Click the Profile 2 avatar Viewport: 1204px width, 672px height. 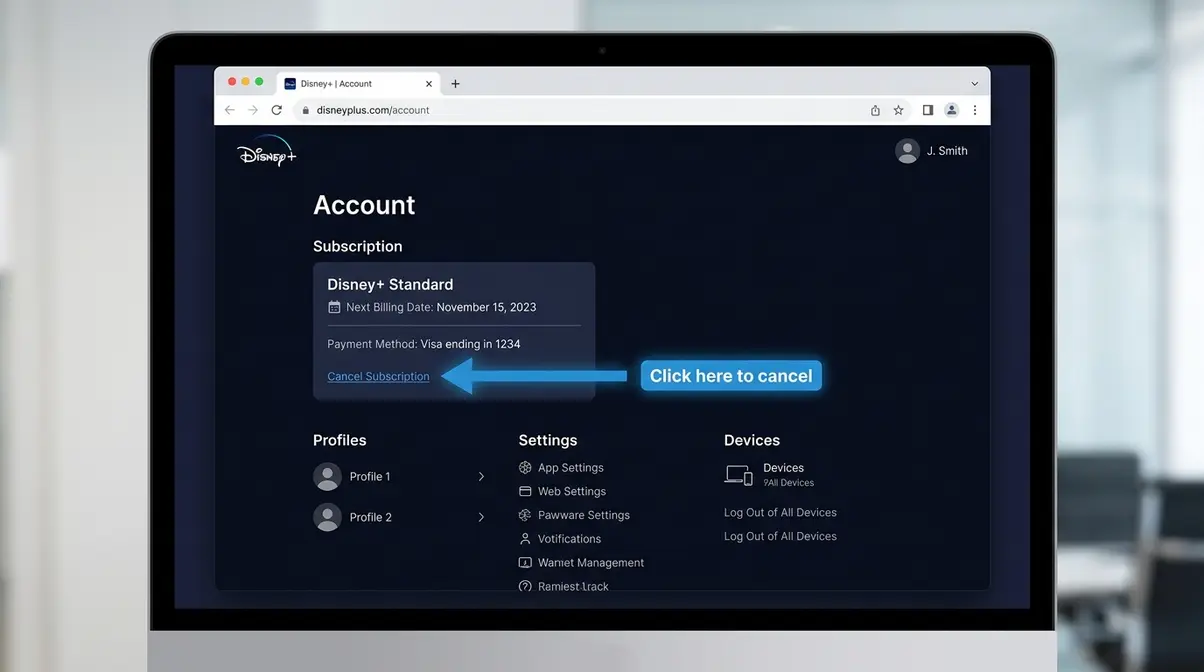[327, 517]
